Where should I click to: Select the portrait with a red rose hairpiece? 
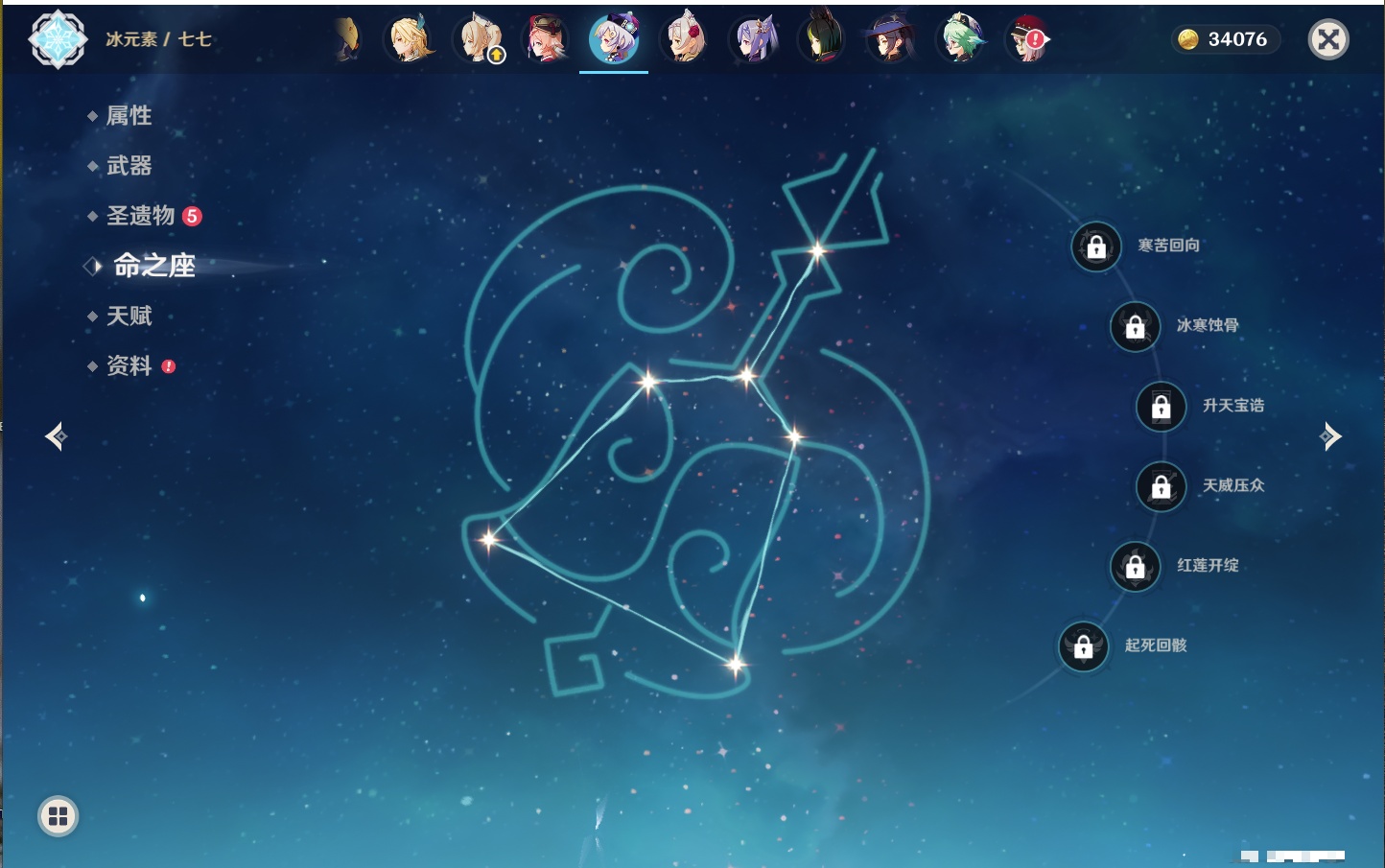point(684,39)
